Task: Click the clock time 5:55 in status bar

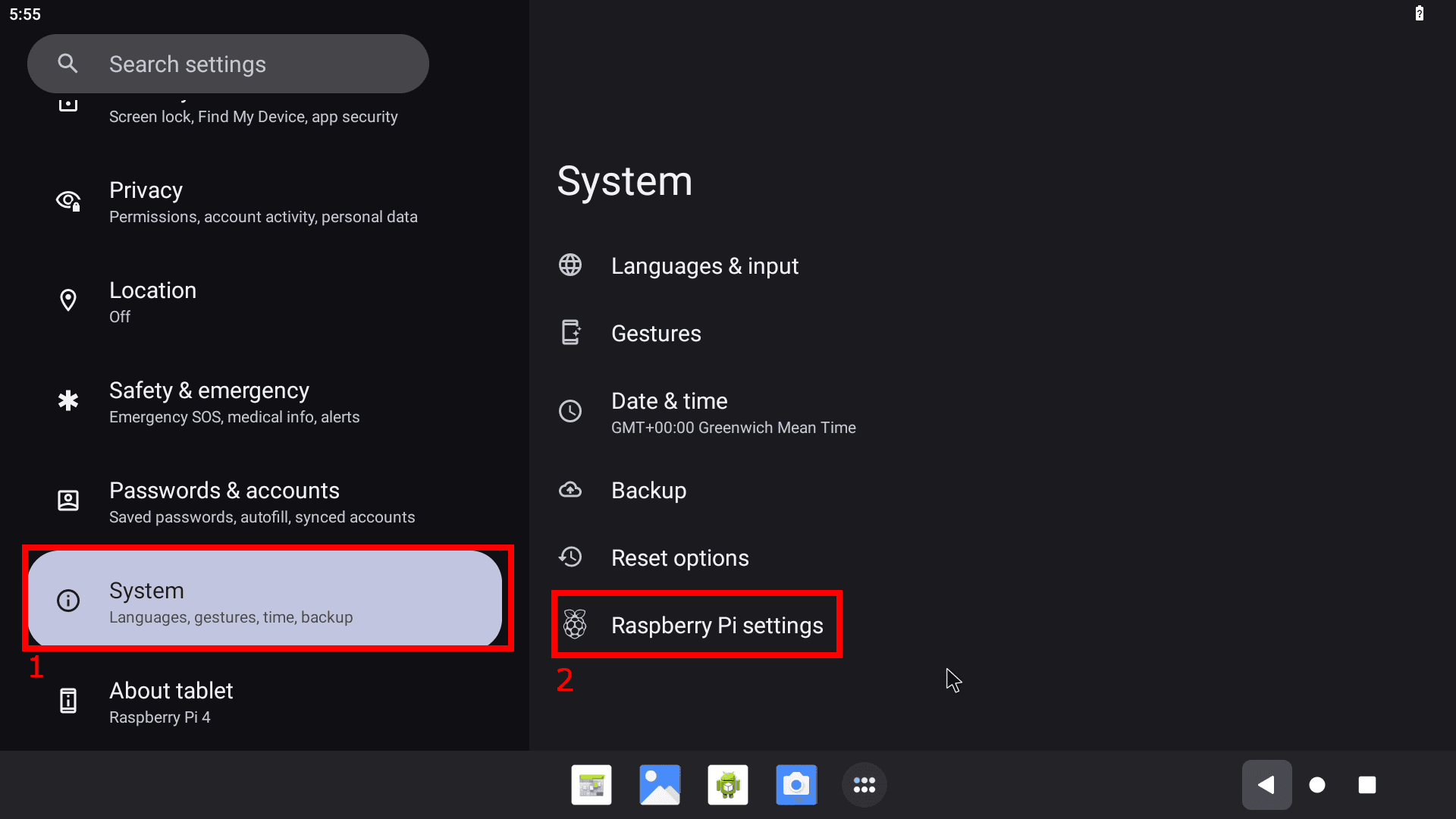Action: pyautogui.click(x=25, y=14)
